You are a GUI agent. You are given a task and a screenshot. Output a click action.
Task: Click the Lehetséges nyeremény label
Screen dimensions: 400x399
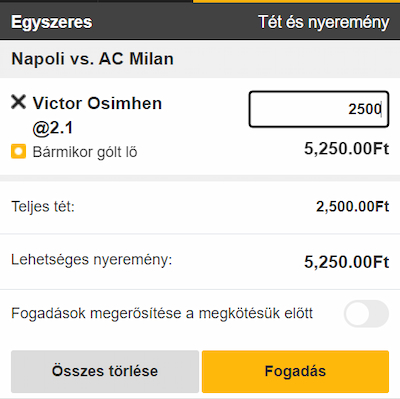click(x=92, y=260)
